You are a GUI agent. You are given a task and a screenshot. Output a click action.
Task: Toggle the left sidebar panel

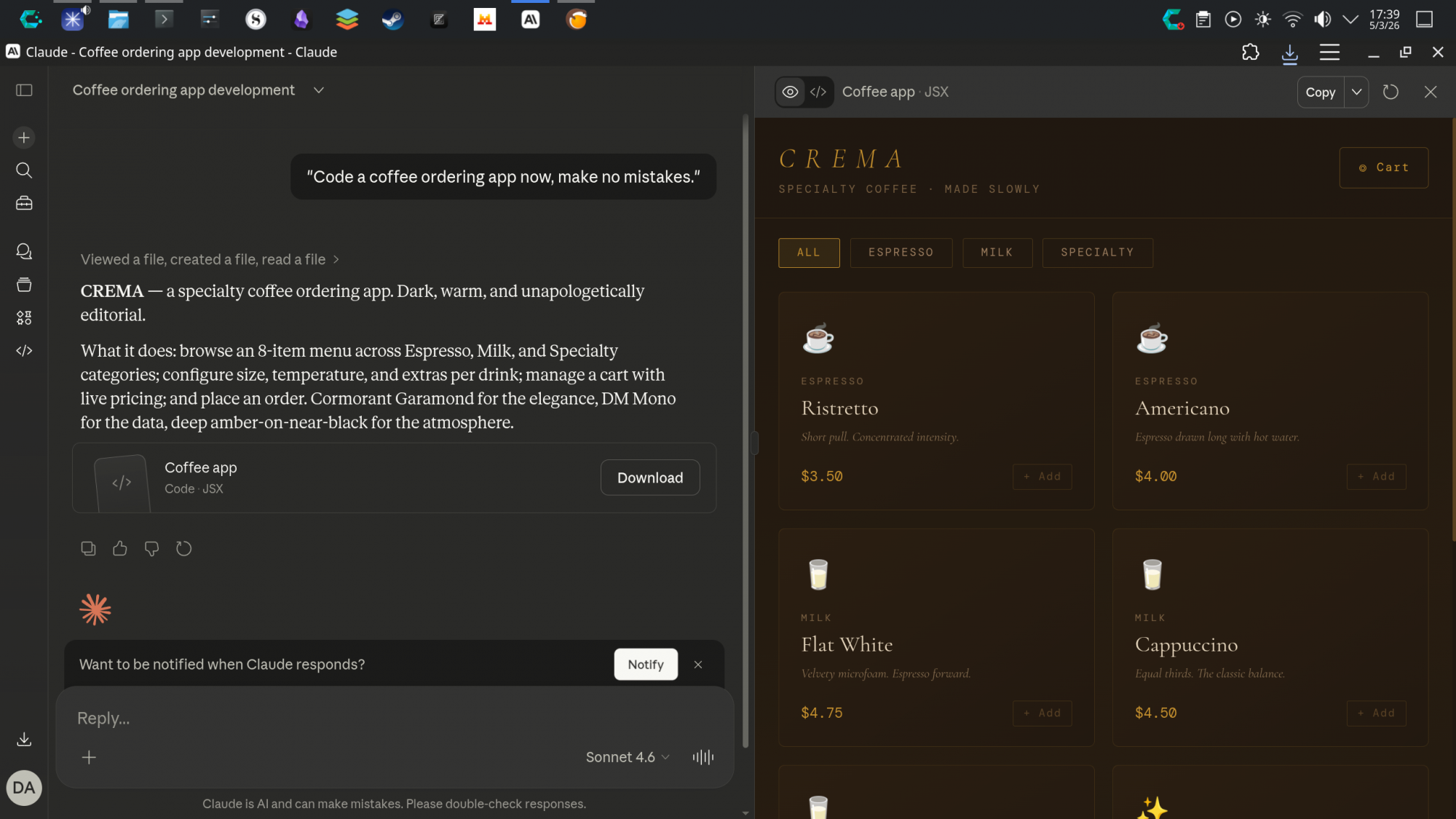click(x=24, y=90)
